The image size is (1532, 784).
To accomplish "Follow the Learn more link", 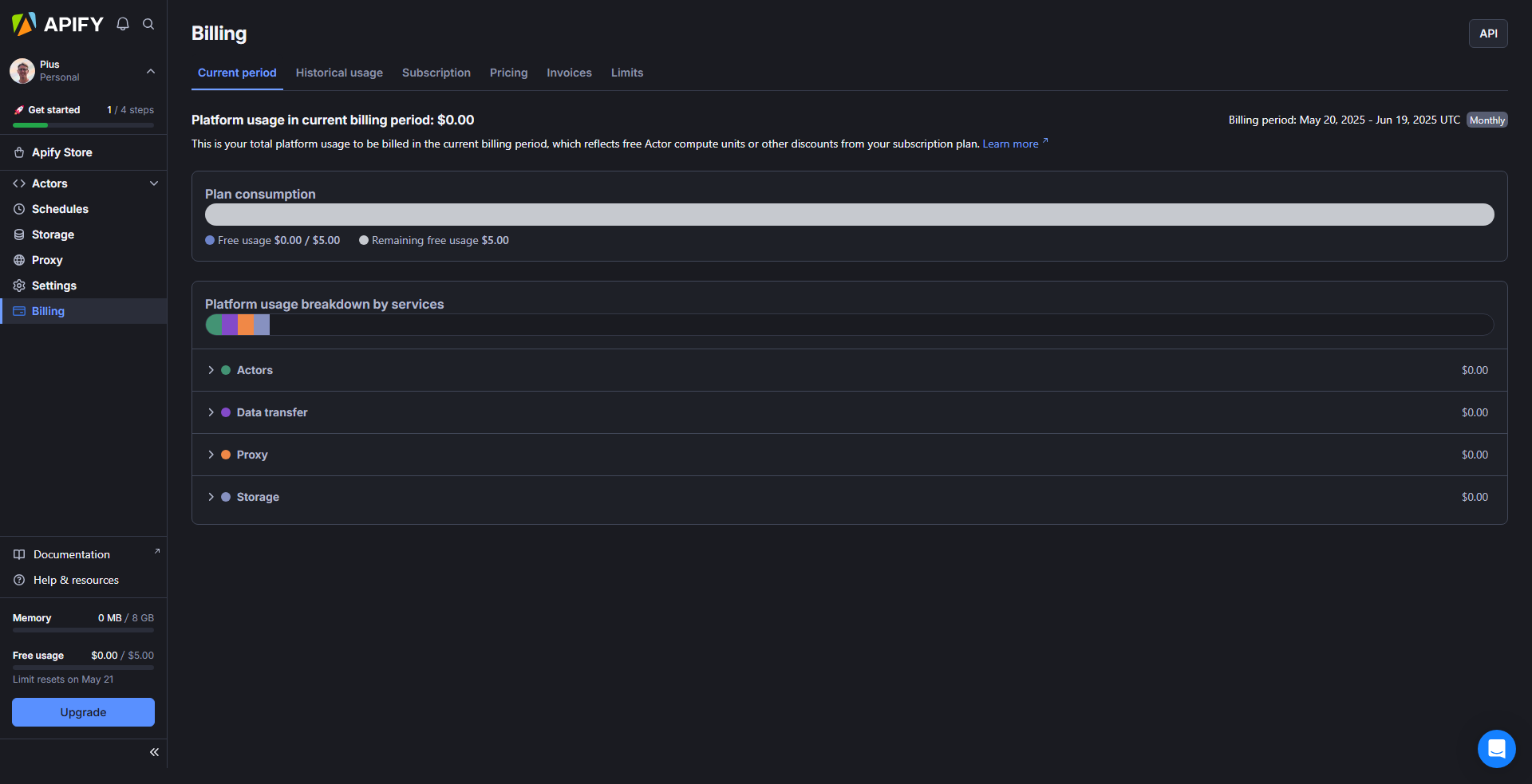I will click(1010, 144).
